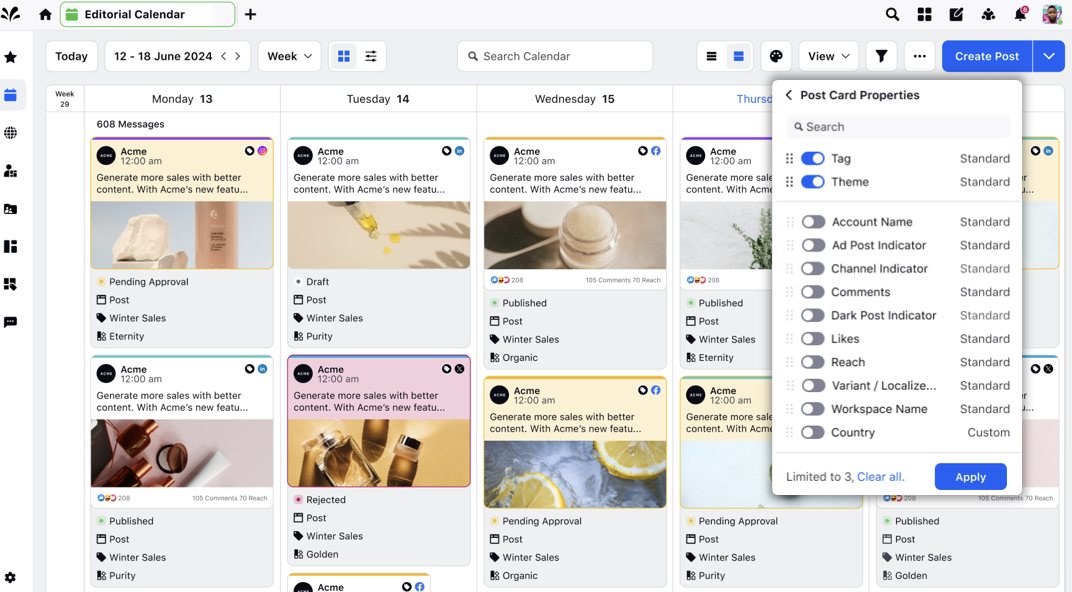Screen dimensions: 1072x592
Task: Select the expanded card density icon
Action: (x=738, y=56)
